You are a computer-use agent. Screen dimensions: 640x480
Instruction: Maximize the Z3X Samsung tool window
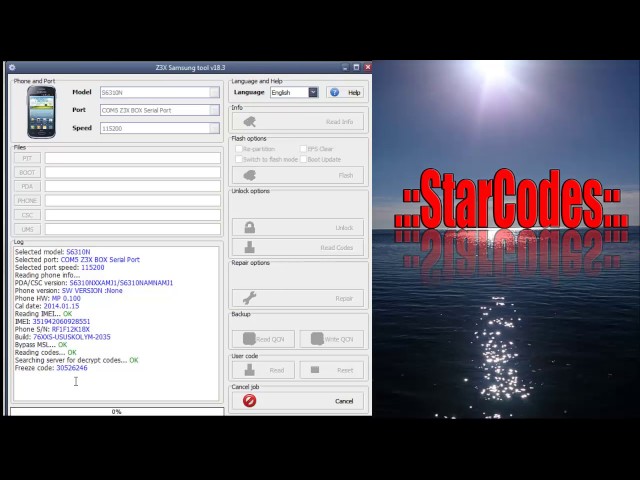coord(356,67)
